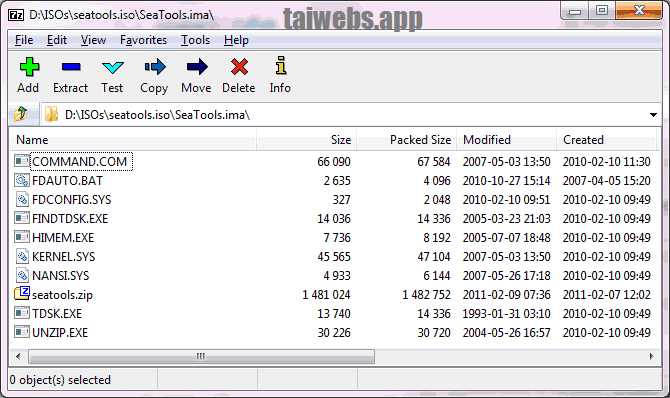Image resolution: width=670 pixels, height=398 pixels.
Task: Click the blue Extract minus icon
Action: tap(71, 67)
